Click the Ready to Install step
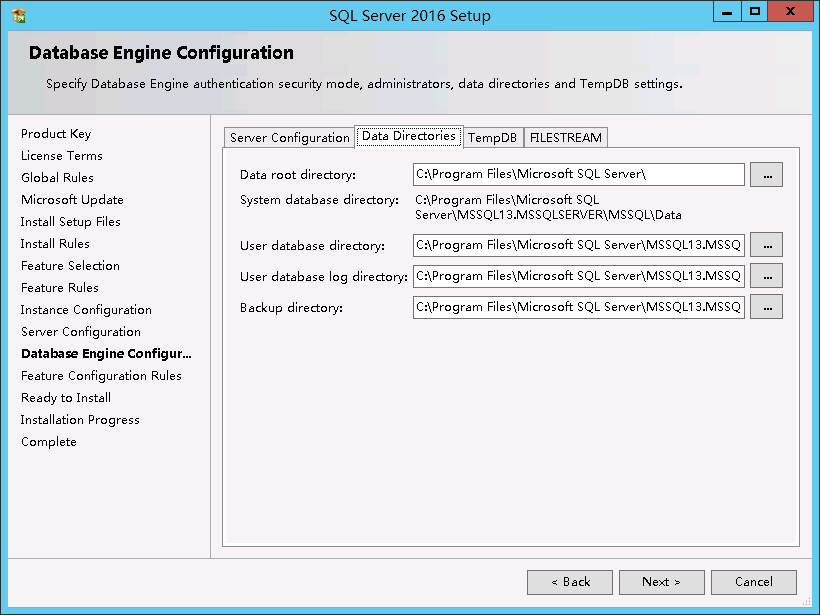The width and height of the screenshot is (820, 615). pyautogui.click(x=66, y=398)
